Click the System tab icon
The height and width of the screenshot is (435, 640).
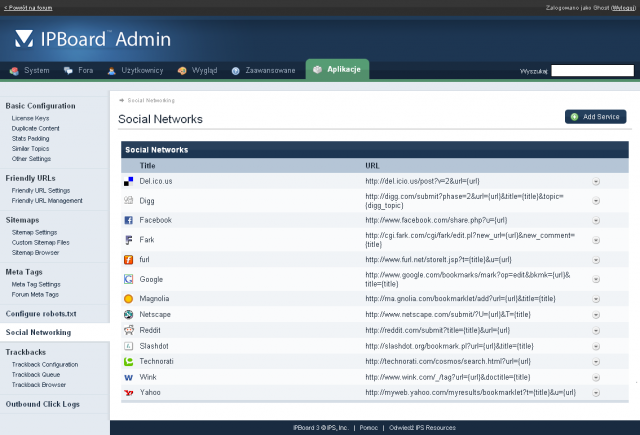[x=14, y=71]
